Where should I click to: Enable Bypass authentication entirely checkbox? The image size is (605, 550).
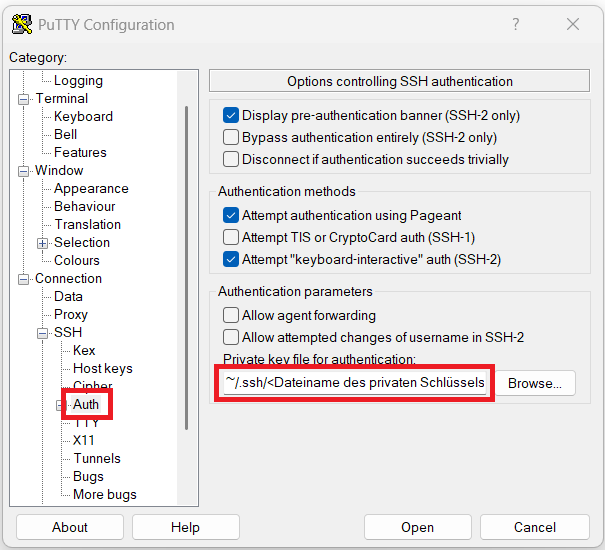[x=231, y=138]
